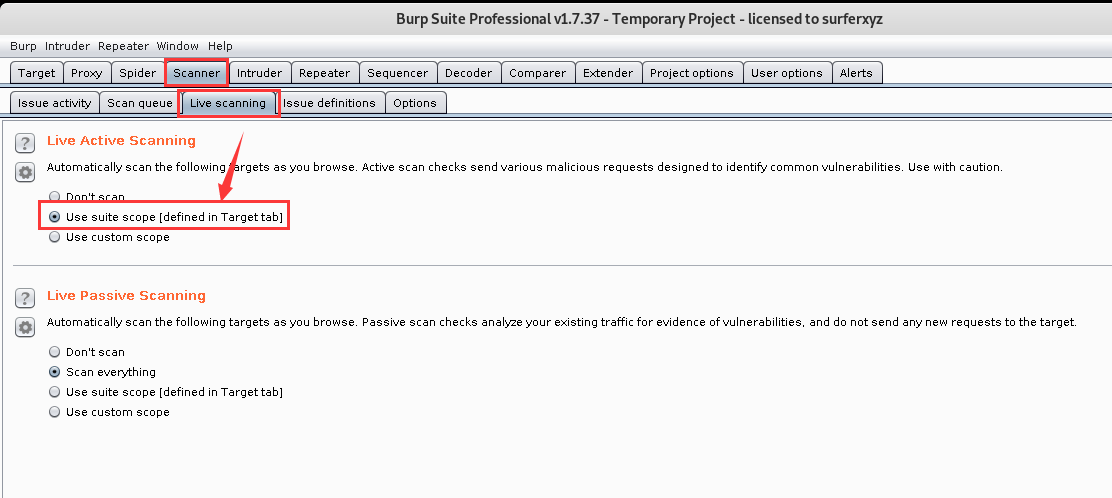Open help for Live Active Scanning
Image resolution: width=1112 pixels, height=498 pixels.
tap(25, 143)
